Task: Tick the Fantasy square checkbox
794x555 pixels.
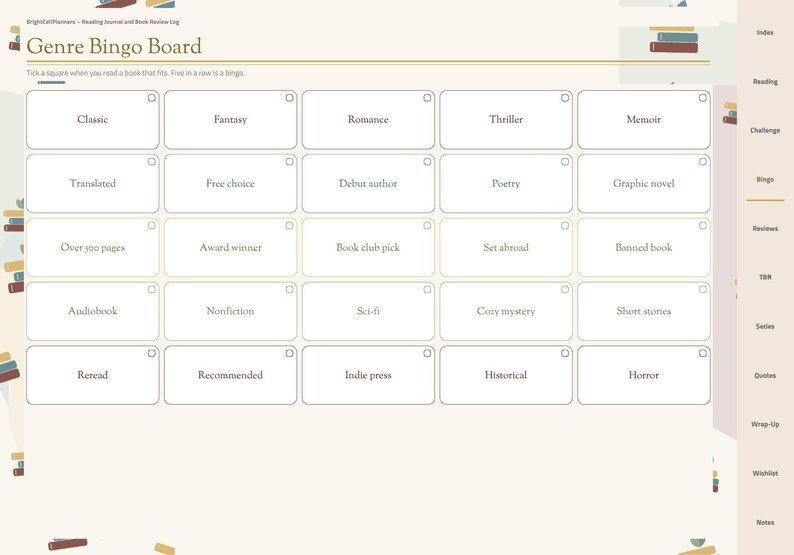Action: coord(289,98)
